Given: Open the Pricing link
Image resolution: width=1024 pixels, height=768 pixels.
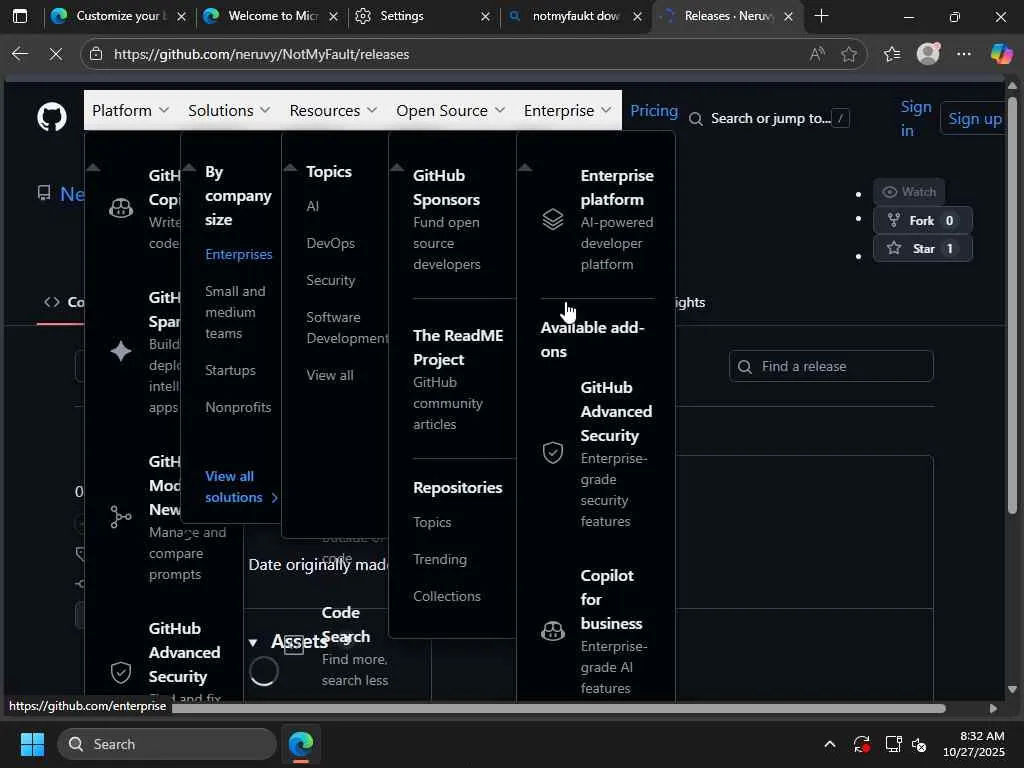Looking at the screenshot, I should (x=654, y=110).
